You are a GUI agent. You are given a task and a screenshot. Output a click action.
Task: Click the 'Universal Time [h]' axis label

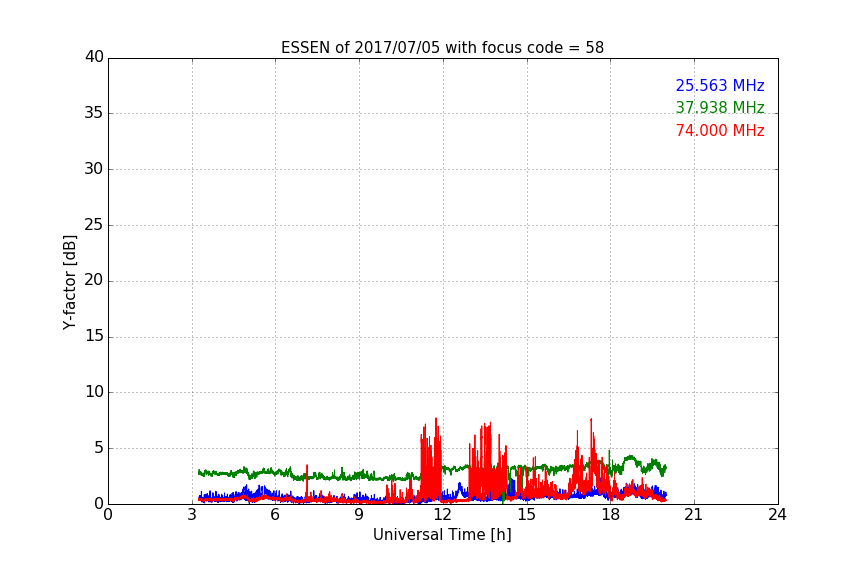click(442, 535)
